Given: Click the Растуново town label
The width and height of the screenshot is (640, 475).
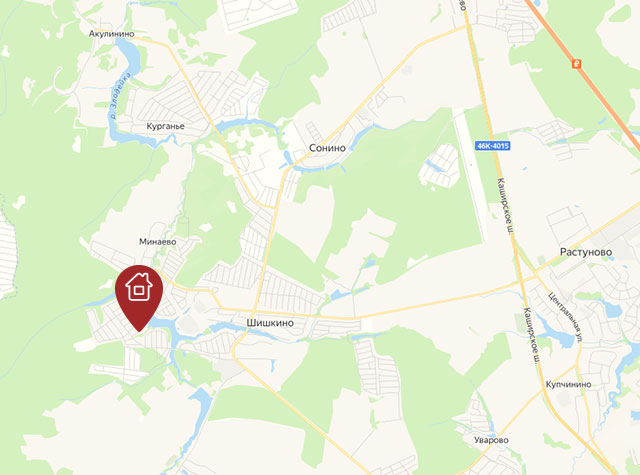Looking at the screenshot, I should point(586,252).
